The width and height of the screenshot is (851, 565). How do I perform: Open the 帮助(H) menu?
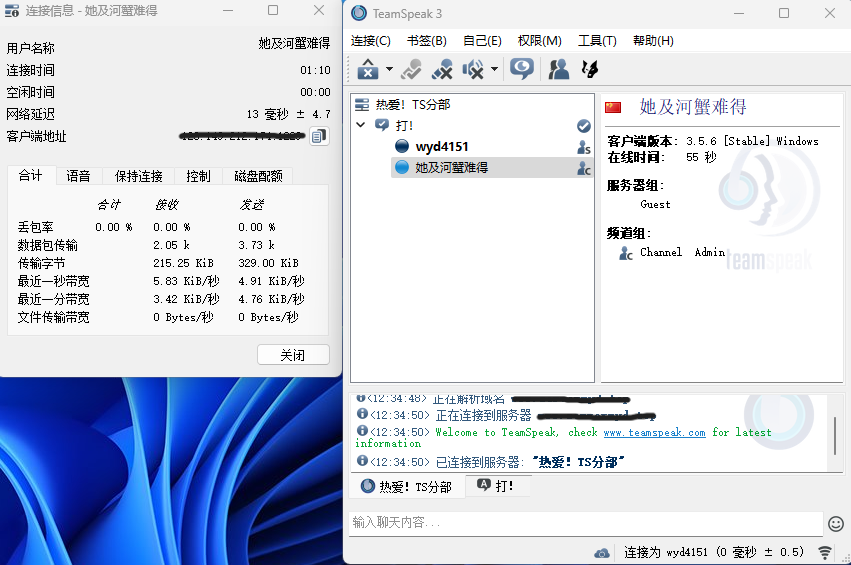tap(653, 41)
